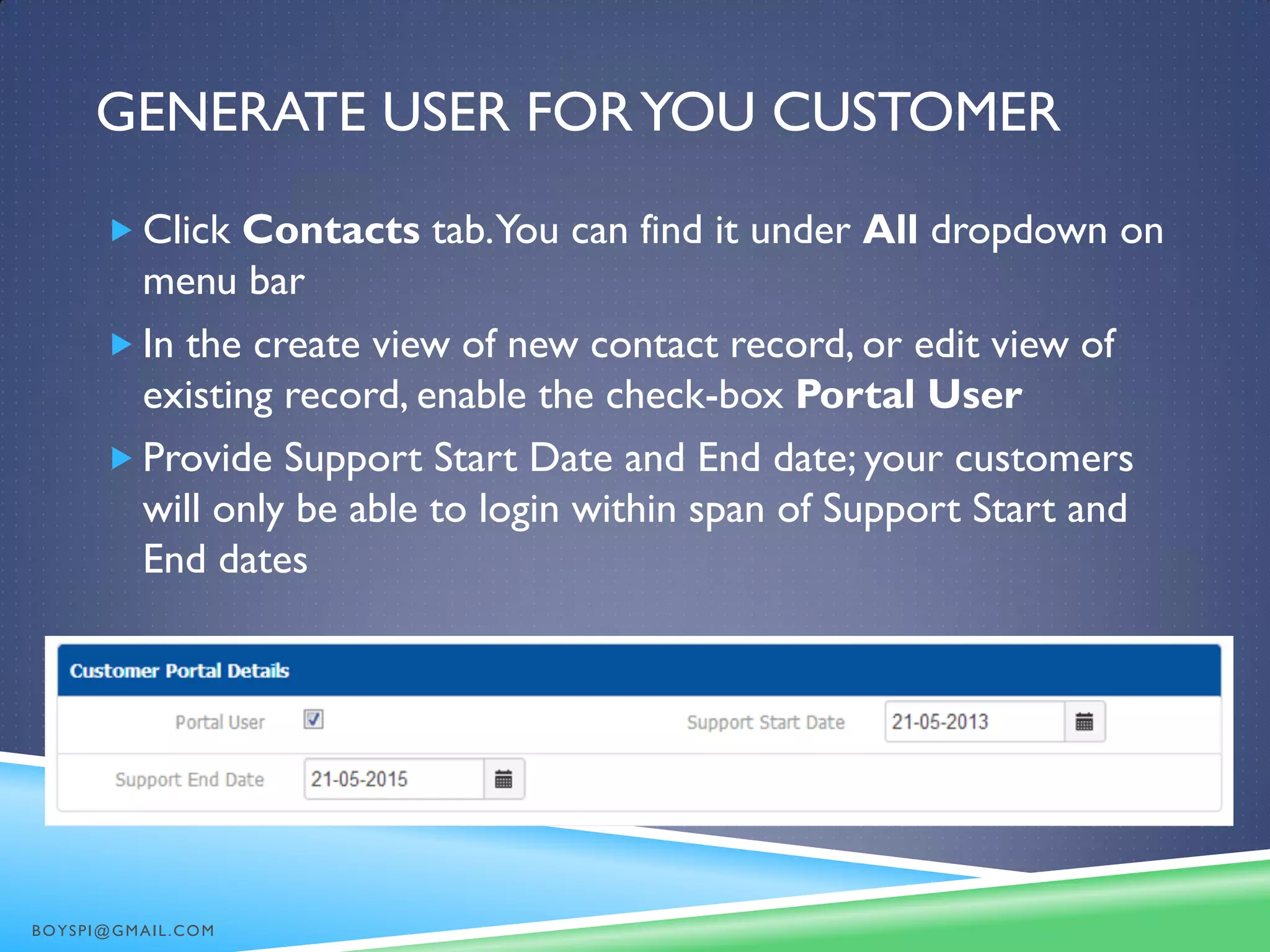Click the bold word All in first bullet
Image resolution: width=1270 pixels, height=952 pixels.
pyautogui.click(x=890, y=230)
